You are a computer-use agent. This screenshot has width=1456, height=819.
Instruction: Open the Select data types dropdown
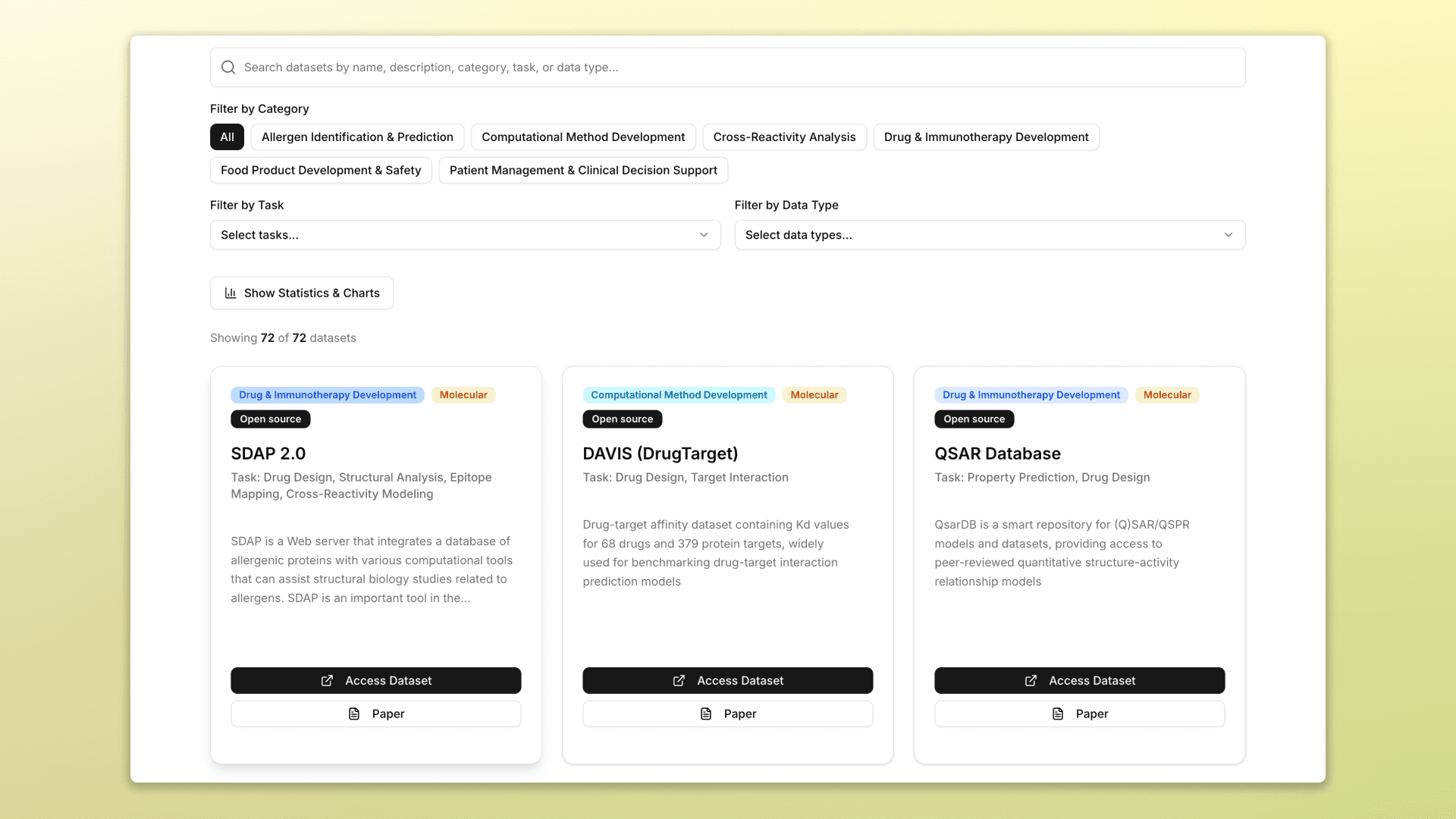[x=990, y=235]
